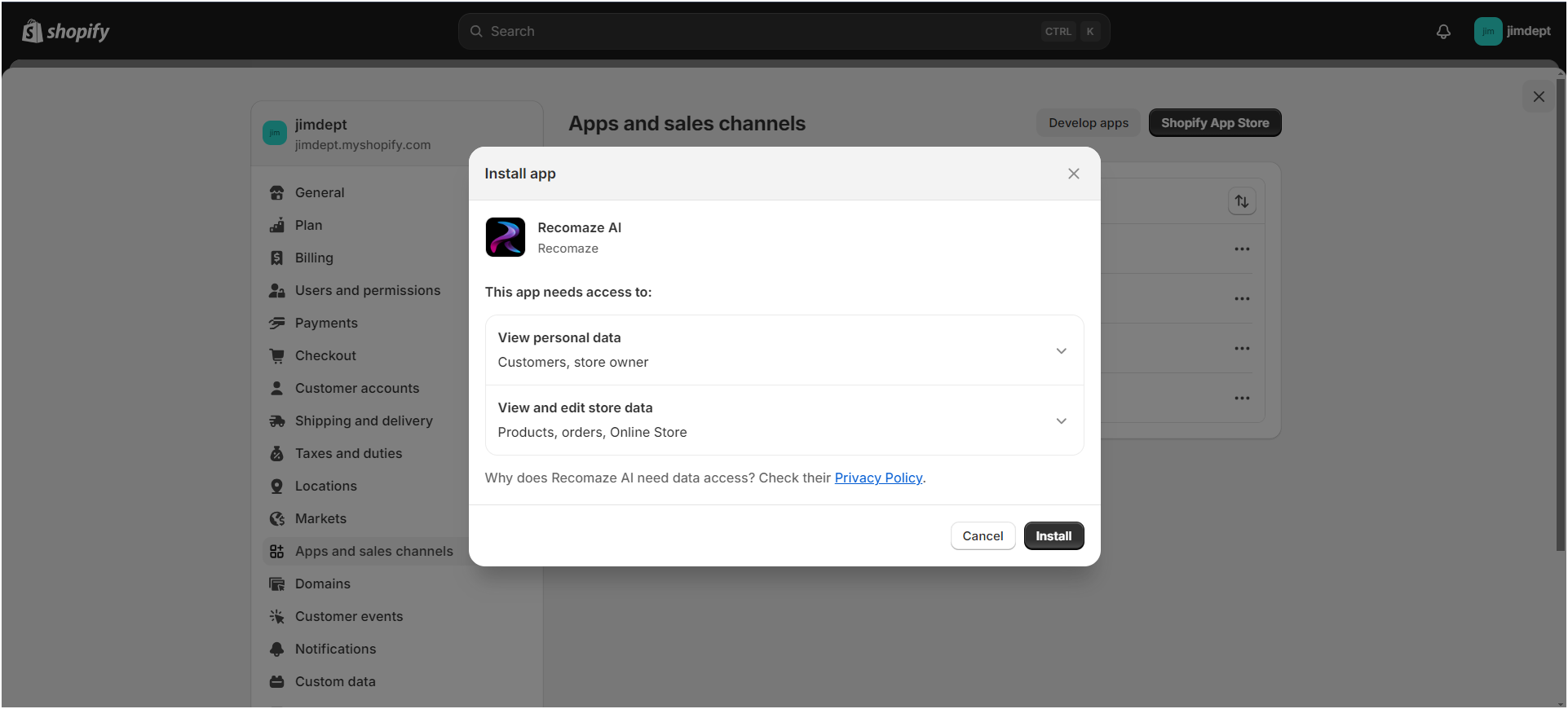The image size is (1568, 709).
Task: Click the "Recomaze AI" app name
Action: (x=579, y=227)
